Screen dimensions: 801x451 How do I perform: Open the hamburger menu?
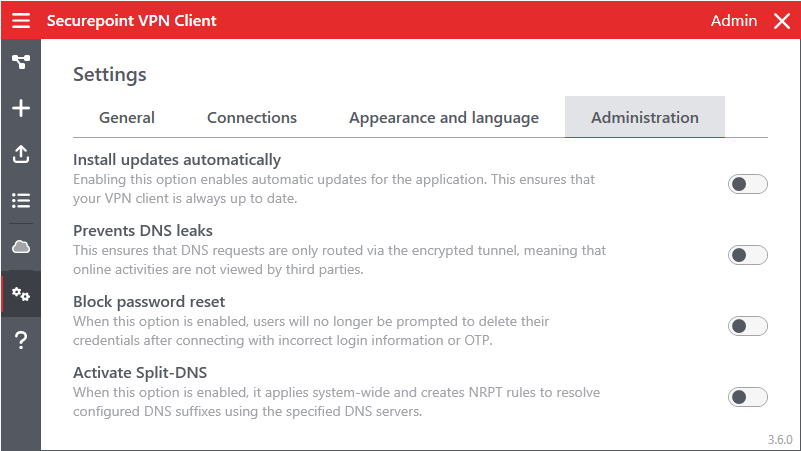(21, 20)
